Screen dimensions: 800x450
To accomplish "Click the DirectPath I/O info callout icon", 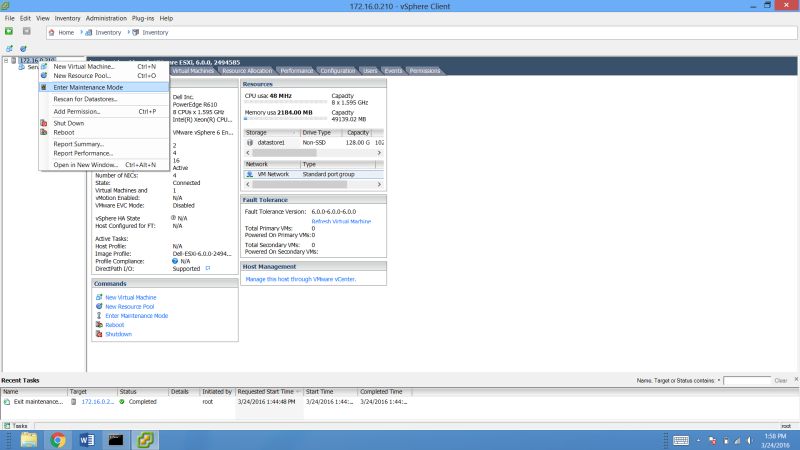I will click(x=208, y=268).
